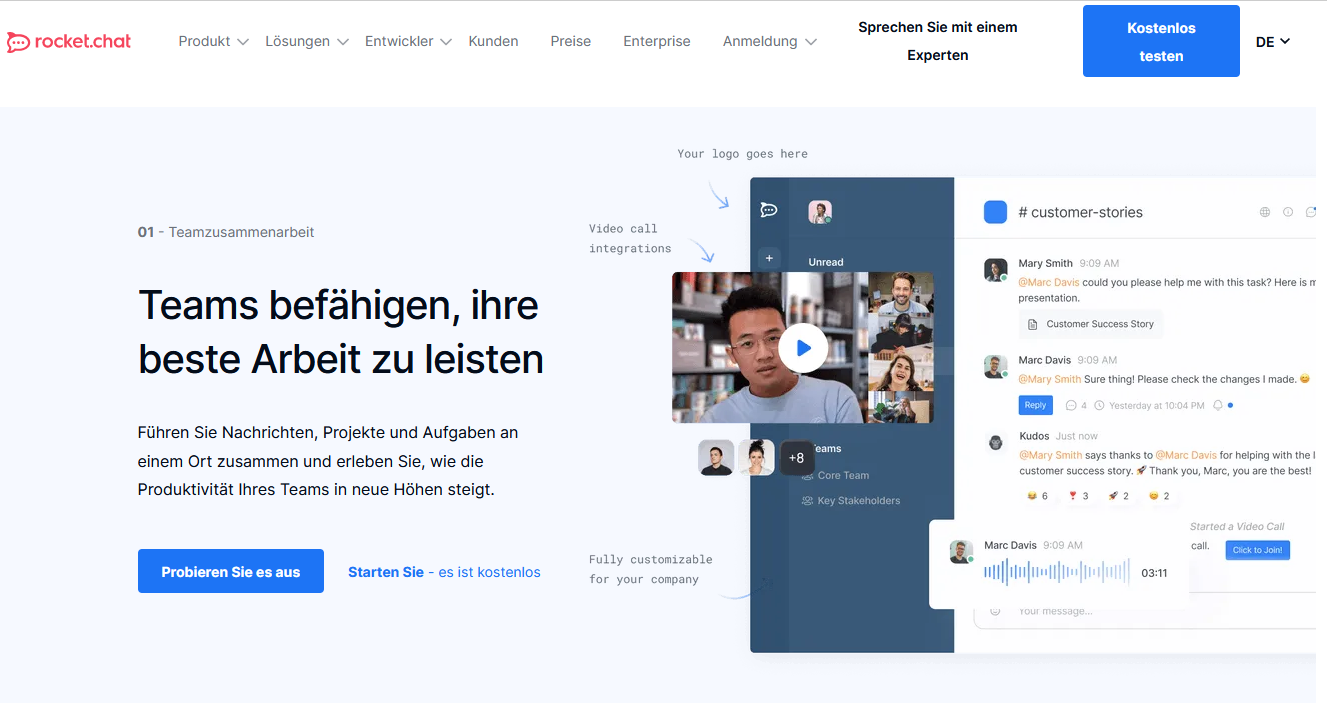This screenshot has height=720, width=1327.
Task: Click the globe icon in the channel header
Action: (1264, 212)
